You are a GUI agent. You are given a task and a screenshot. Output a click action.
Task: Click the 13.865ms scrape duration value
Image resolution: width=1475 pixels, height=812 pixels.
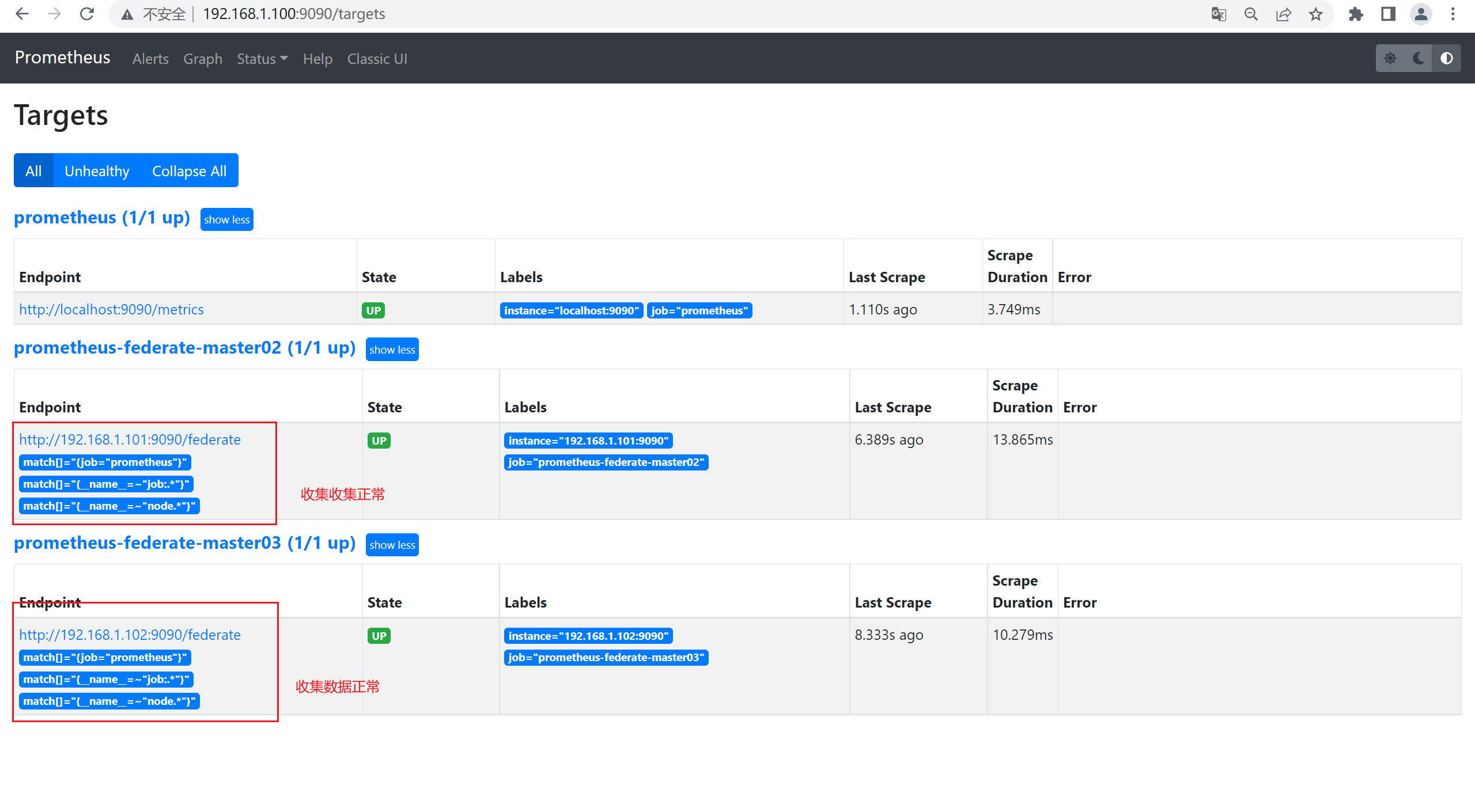tap(1023, 439)
